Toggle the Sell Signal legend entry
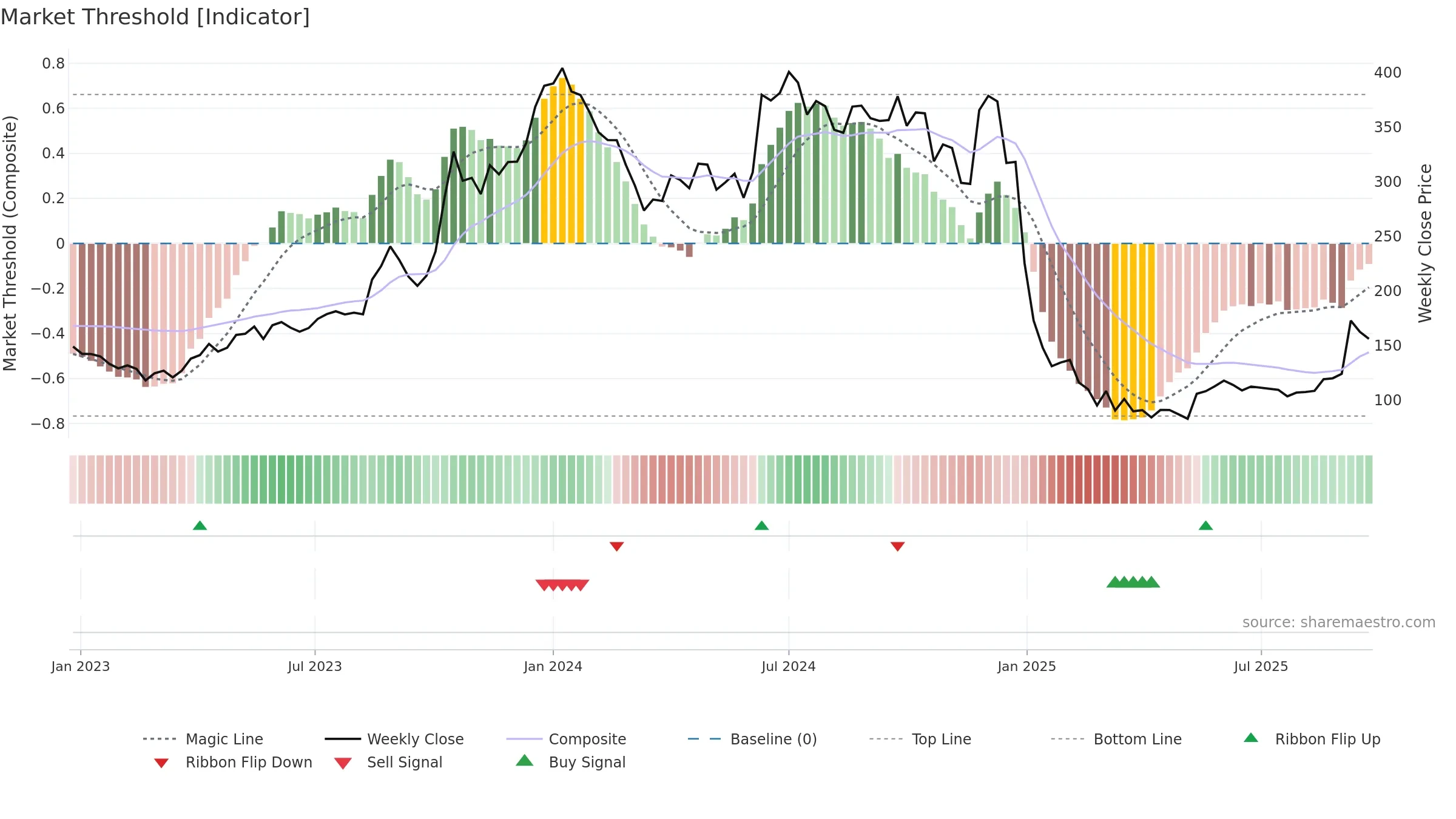This screenshot has width=1456, height=819. [x=388, y=762]
